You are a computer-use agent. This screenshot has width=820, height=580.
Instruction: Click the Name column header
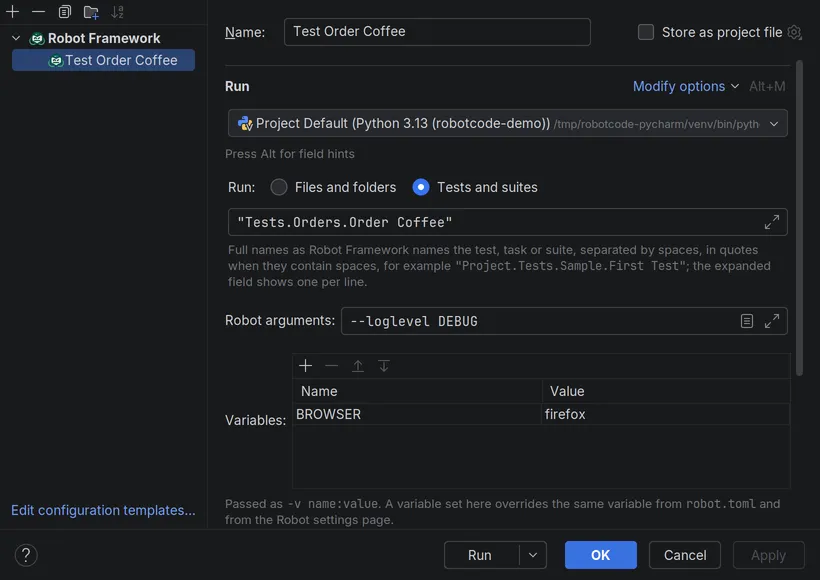click(417, 391)
